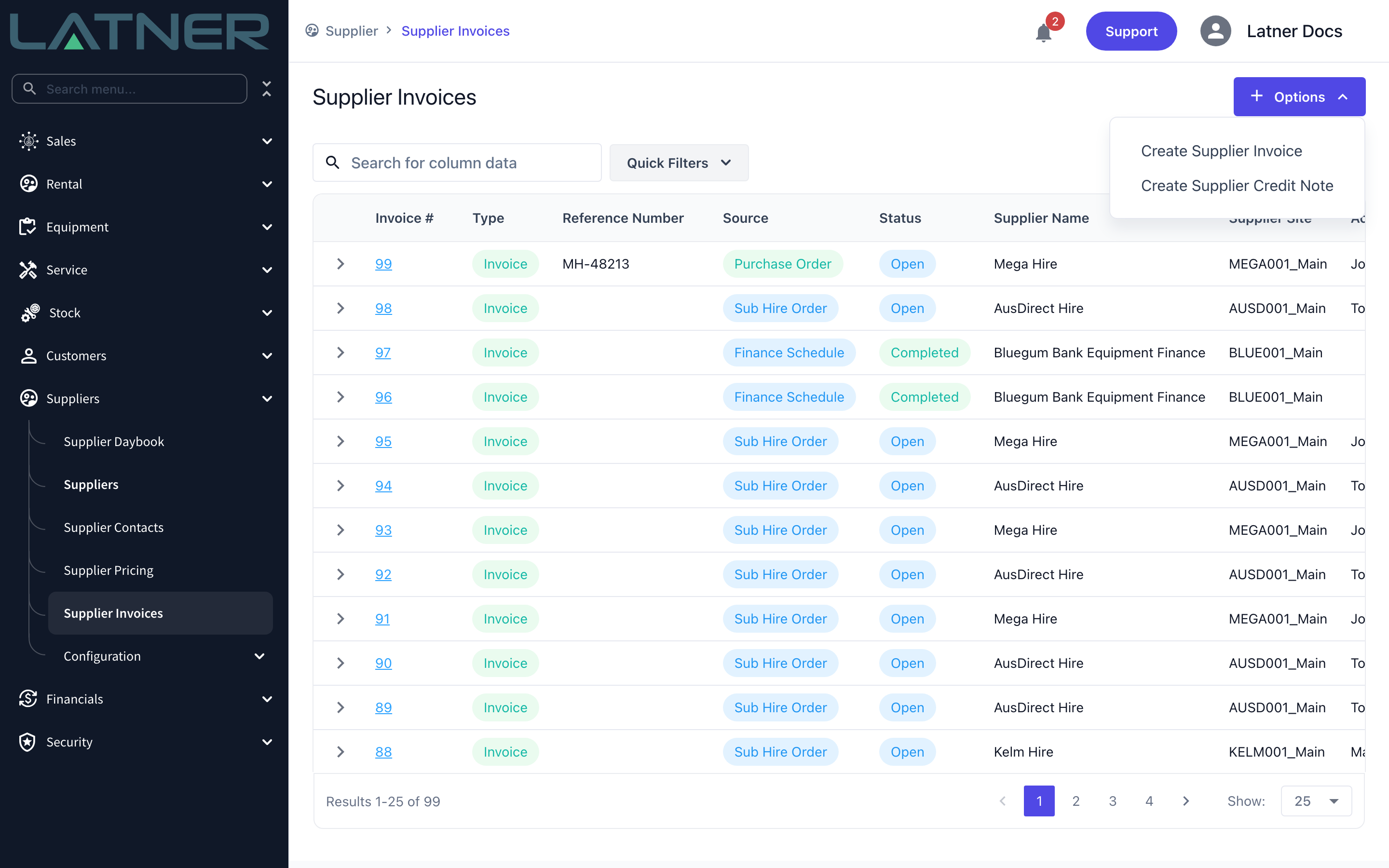Expand row for invoice 97
The image size is (1389, 868).
[x=340, y=353]
